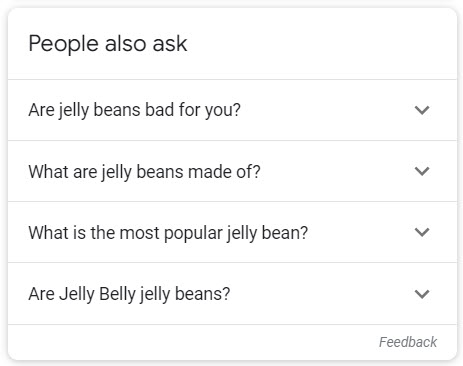Click blank space in the 'bad for you?' row
Image resolution: width=463 pixels, height=366 pixels.
pyautogui.click(x=327, y=110)
